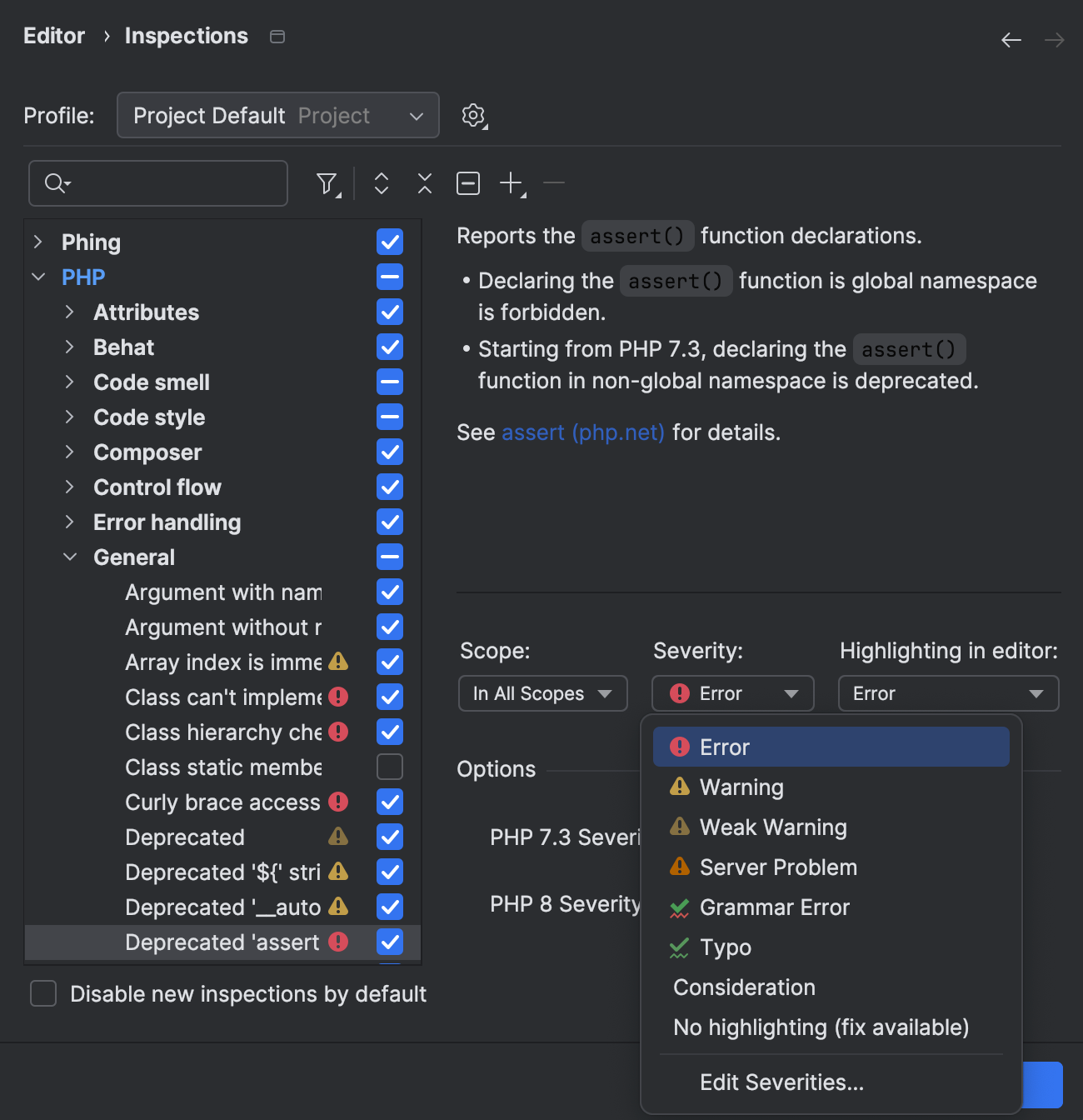Open the assert (php.net) link
This screenshot has width=1083, height=1120.
point(583,432)
